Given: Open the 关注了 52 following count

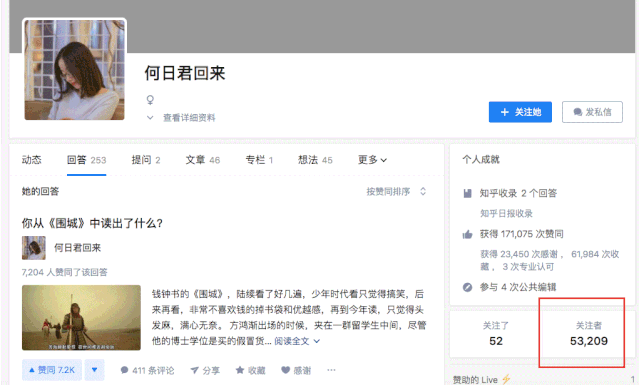Looking at the screenshot, I should 496,334.
